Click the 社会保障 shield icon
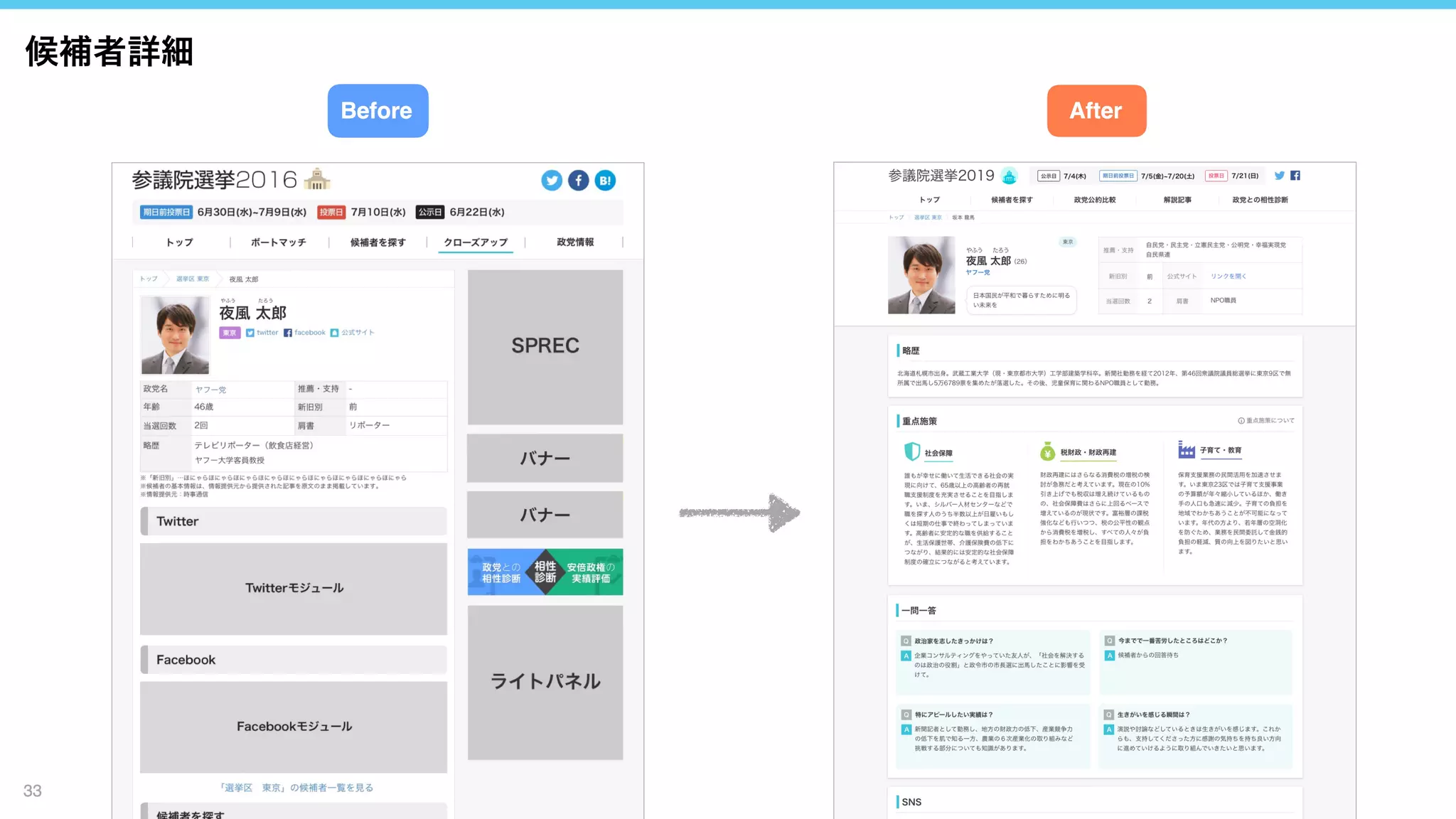This screenshot has width=1456, height=819. [x=911, y=451]
